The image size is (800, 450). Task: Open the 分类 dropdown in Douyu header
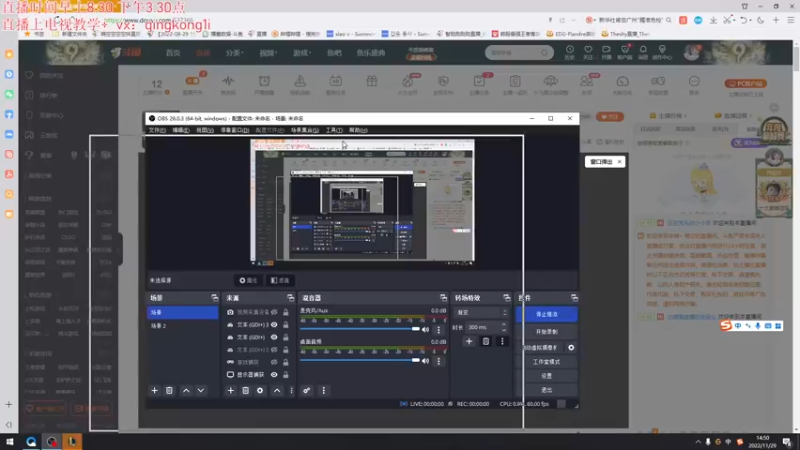point(235,53)
